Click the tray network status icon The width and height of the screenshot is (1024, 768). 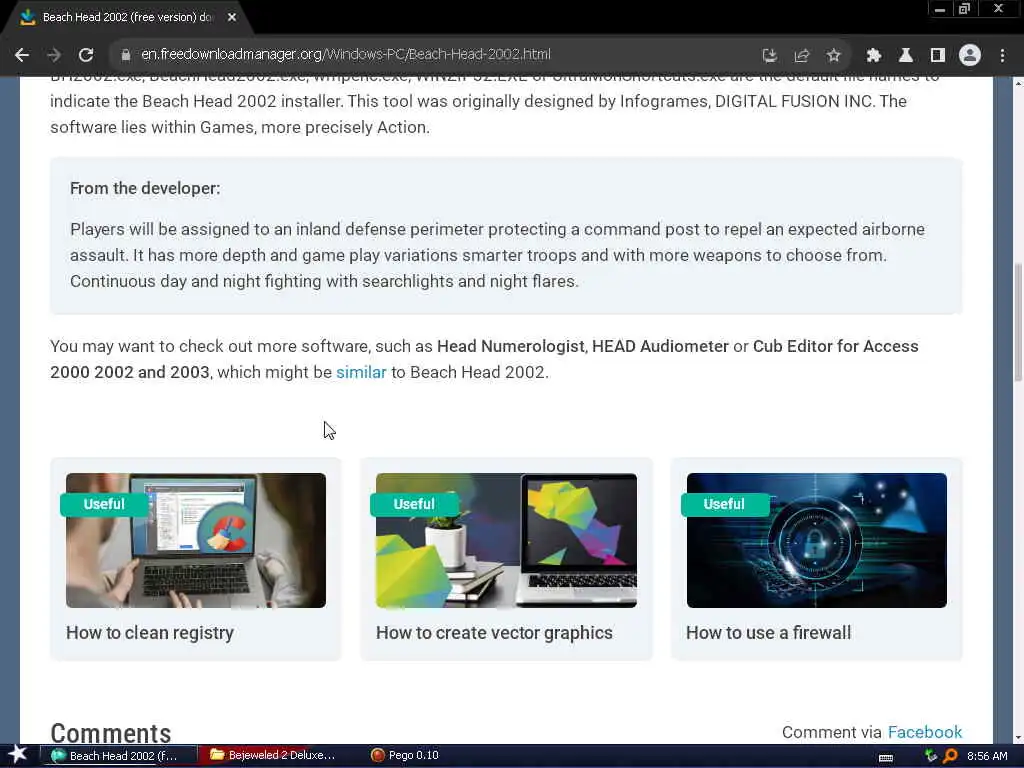point(931,756)
